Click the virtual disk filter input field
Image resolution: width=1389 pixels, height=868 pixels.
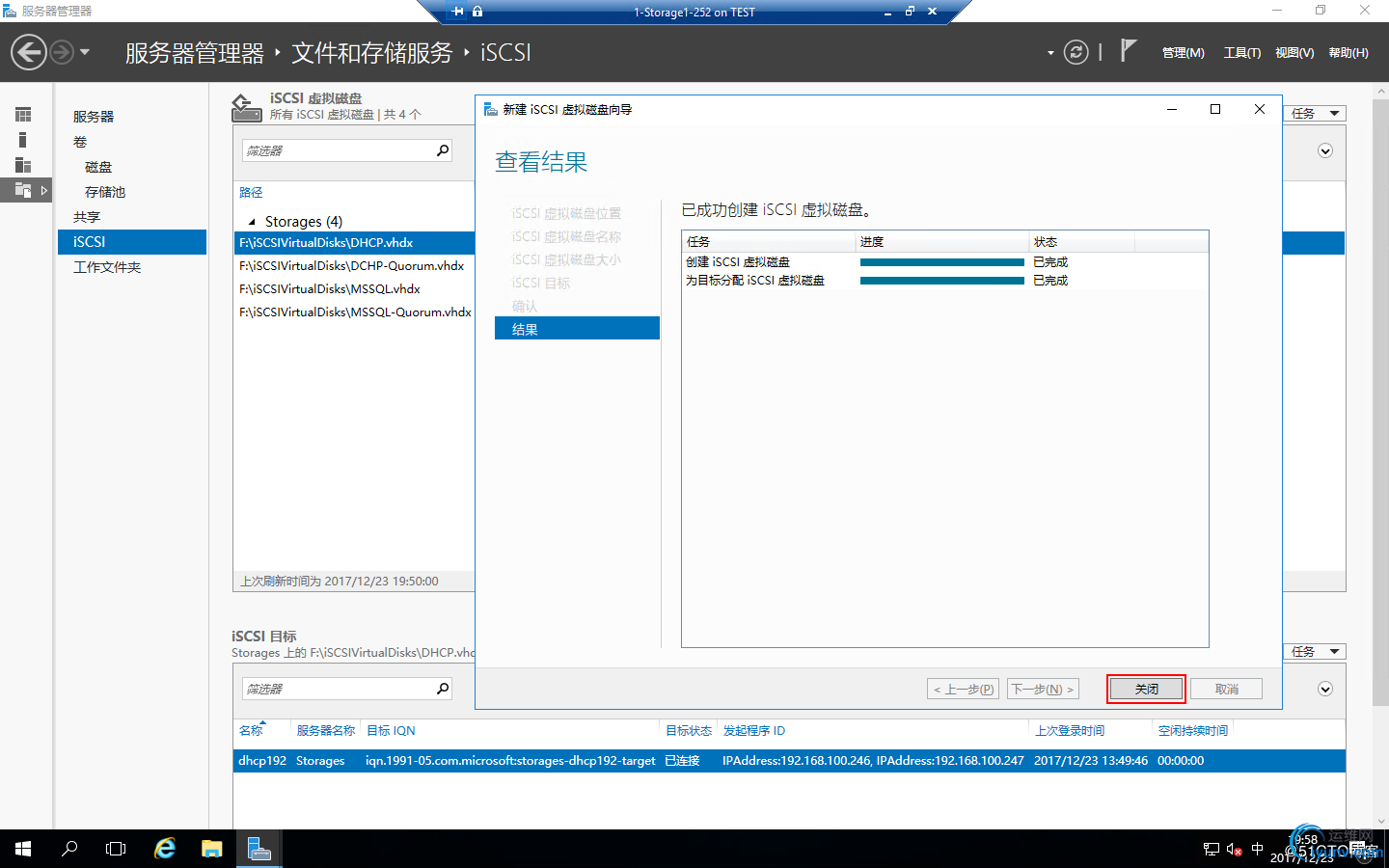pyautogui.click(x=338, y=150)
